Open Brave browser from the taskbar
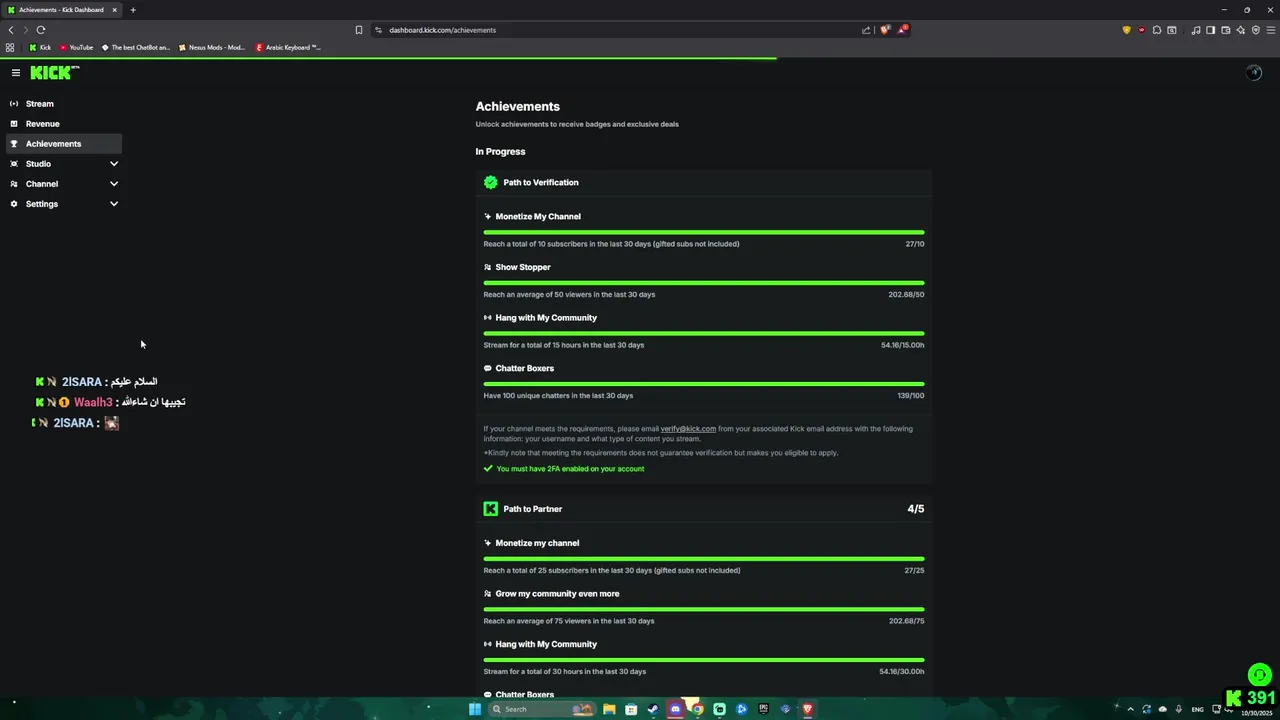This screenshot has height=720, width=1280. coord(807,709)
